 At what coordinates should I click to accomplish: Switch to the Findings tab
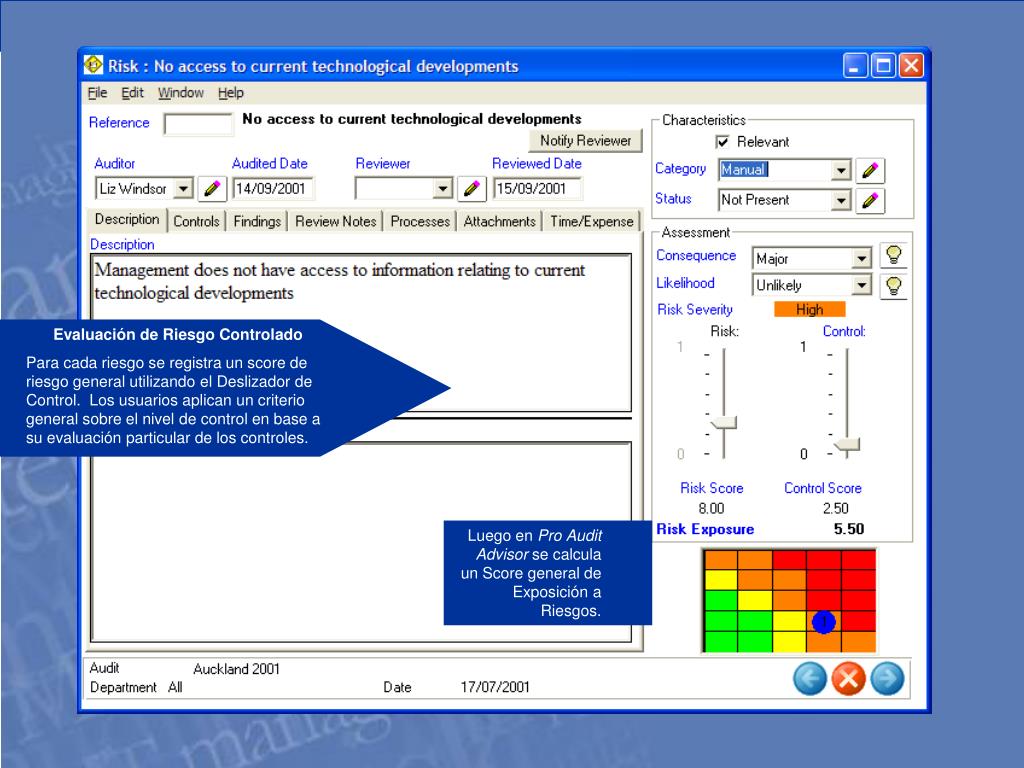tap(257, 221)
